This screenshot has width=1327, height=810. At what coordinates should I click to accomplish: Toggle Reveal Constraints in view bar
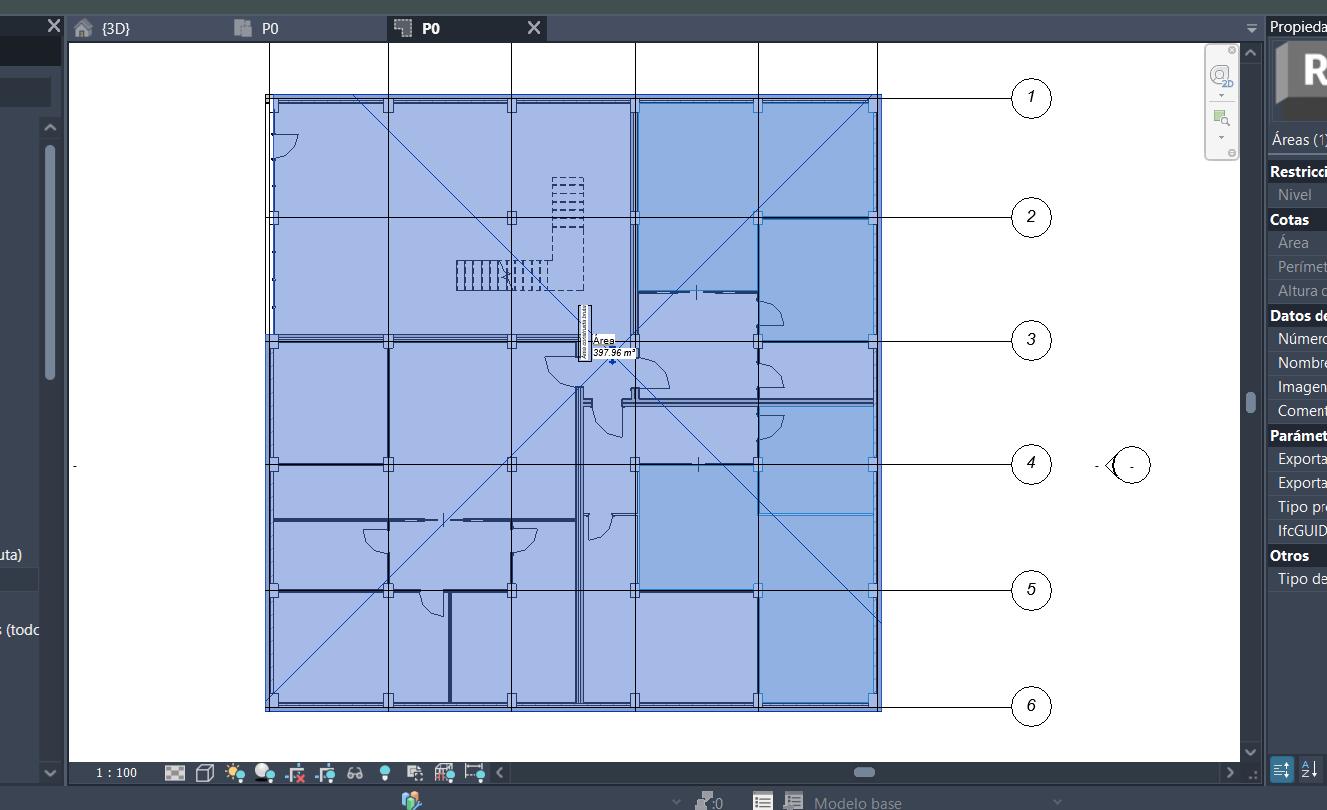pos(475,772)
